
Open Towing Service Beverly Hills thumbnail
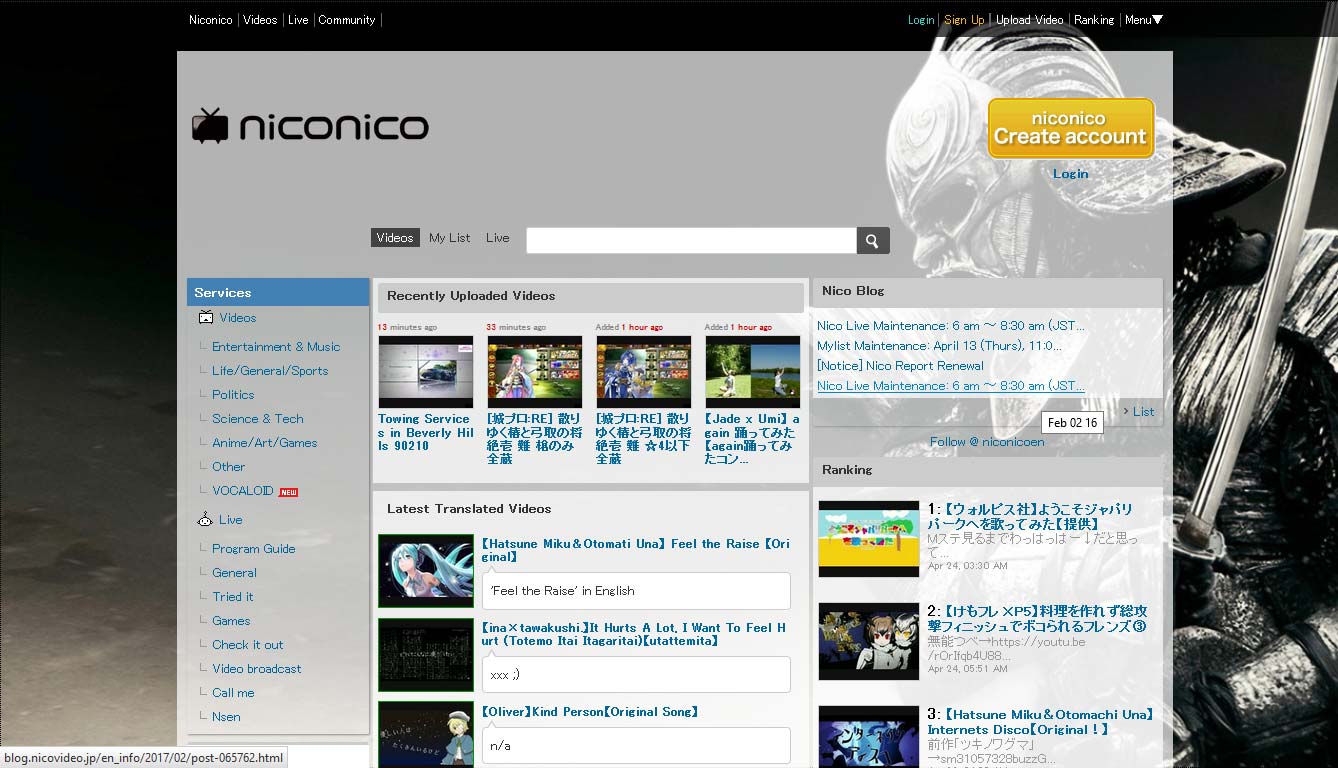(426, 371)
